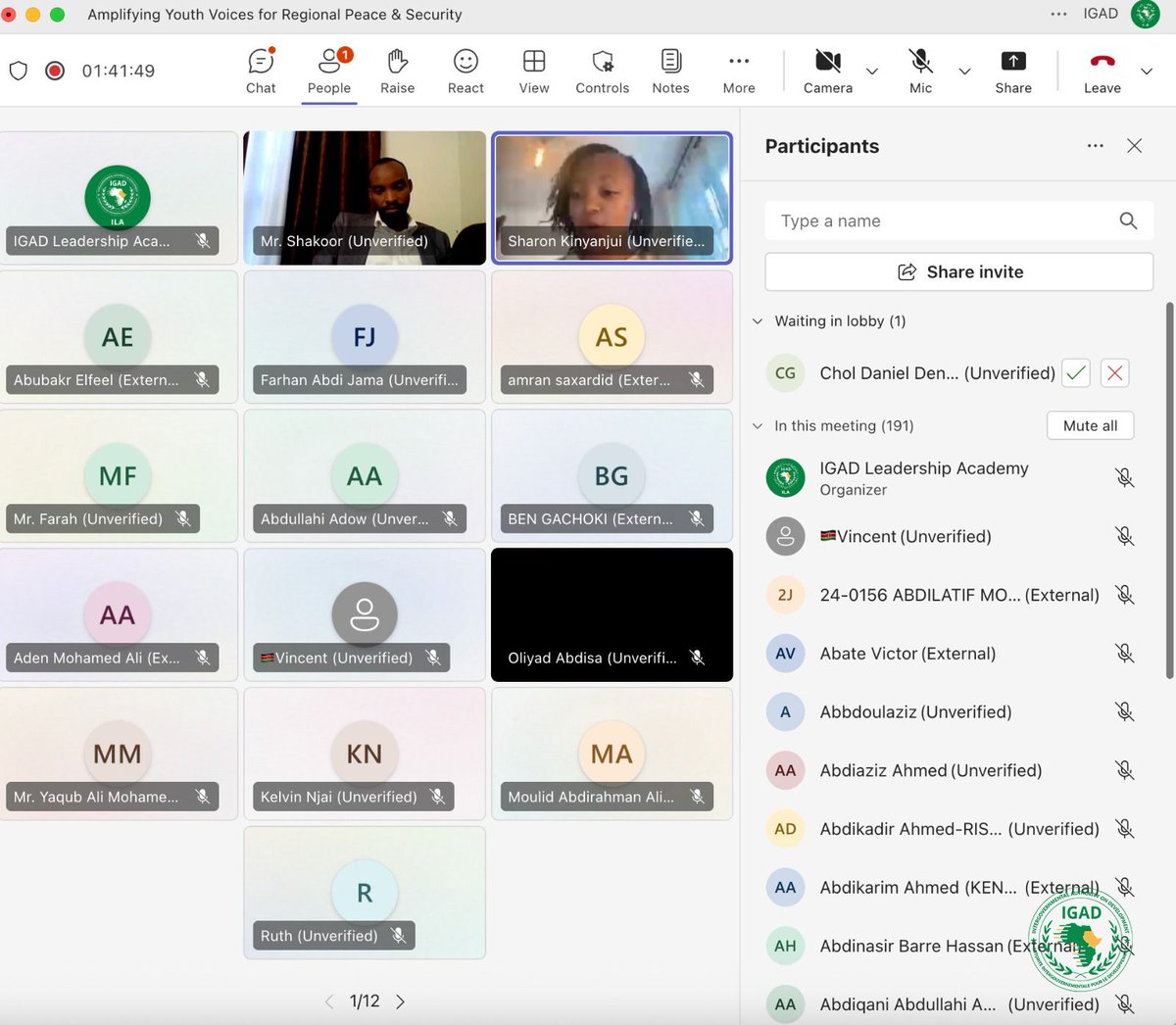The width and height of the screenshot is (1176, 1025).
Task: Open meeting Controls
Action: (x=603, y=72)
